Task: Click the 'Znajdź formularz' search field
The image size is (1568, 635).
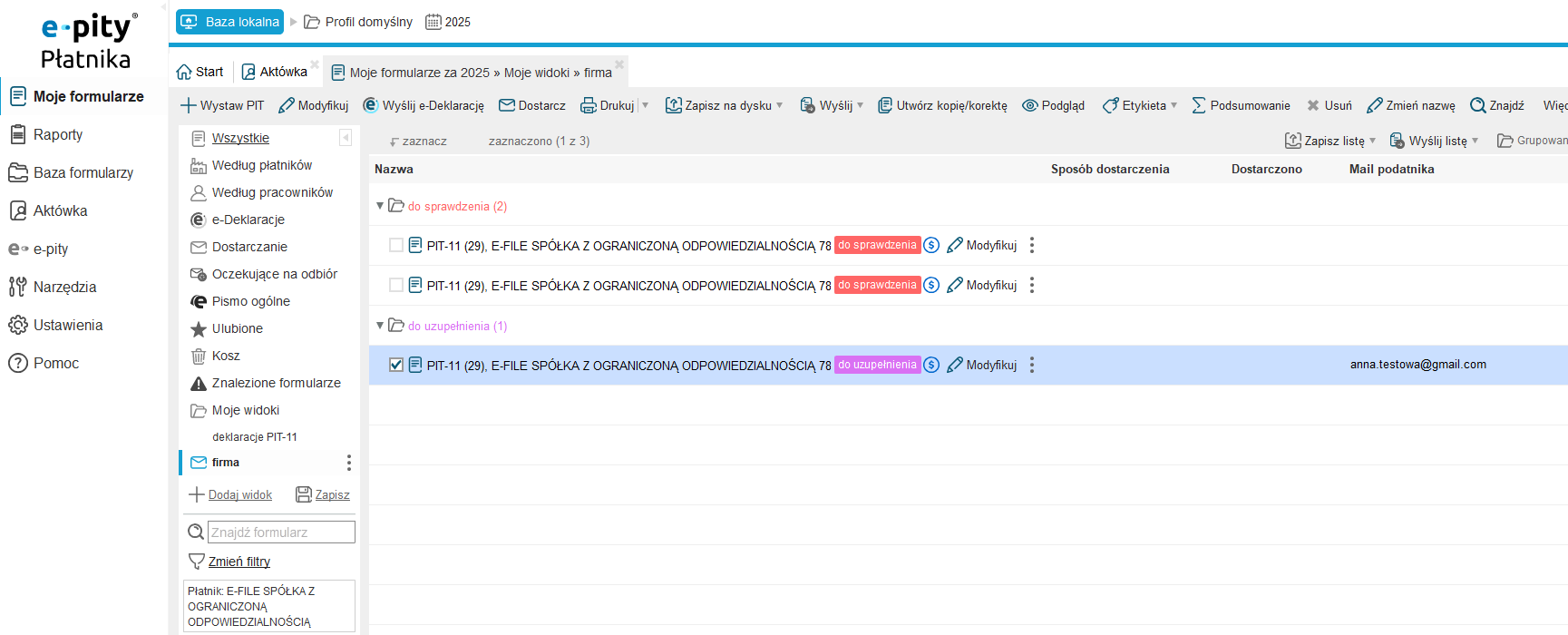Action: (281, 532)
